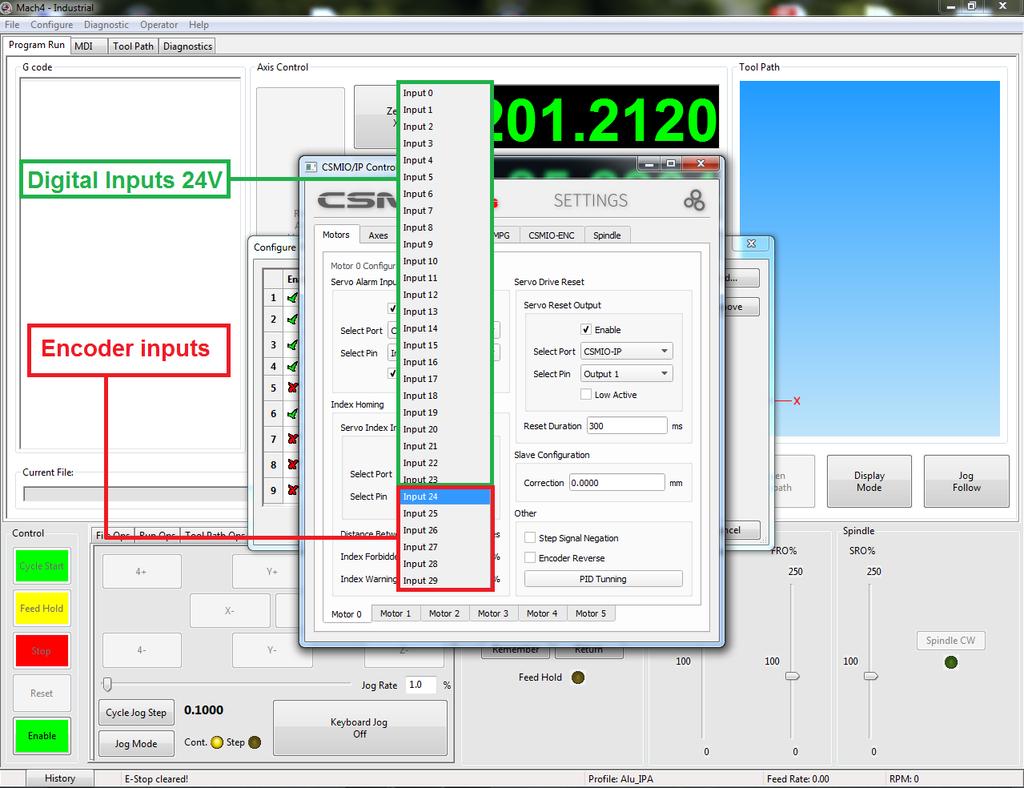
Task: Enable the Servo Reset Output checkbox
Action: pos(586,330)
